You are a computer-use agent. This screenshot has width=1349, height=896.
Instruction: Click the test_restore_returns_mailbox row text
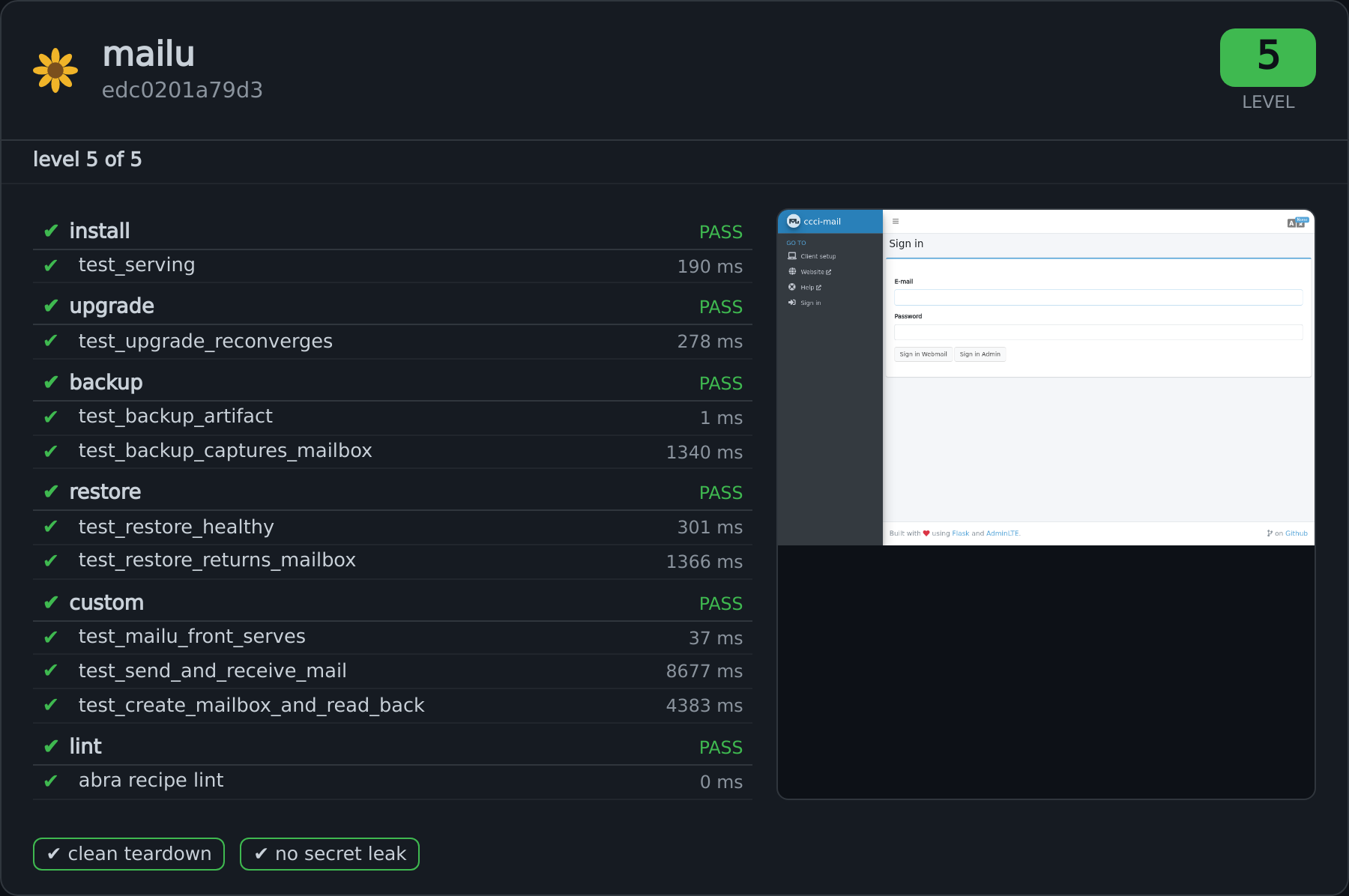(217, 560)
